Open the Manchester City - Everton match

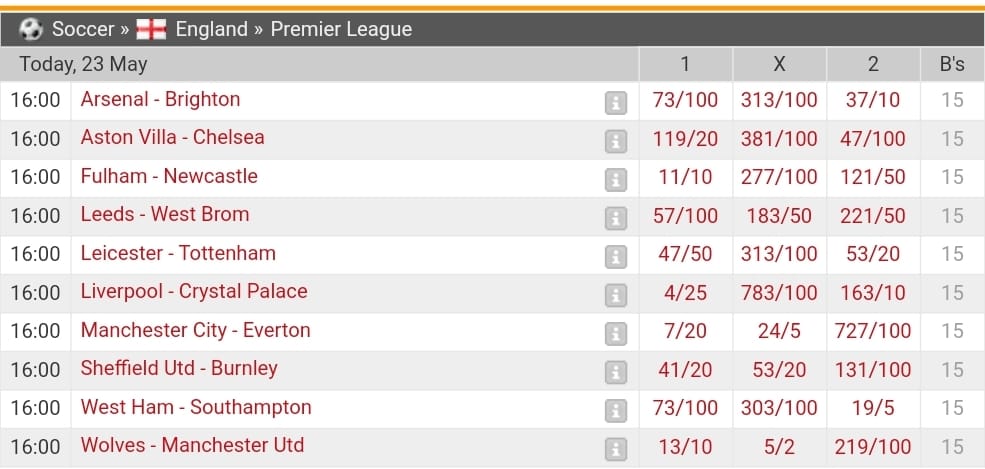pyautogui.click(x=195, y=330)
